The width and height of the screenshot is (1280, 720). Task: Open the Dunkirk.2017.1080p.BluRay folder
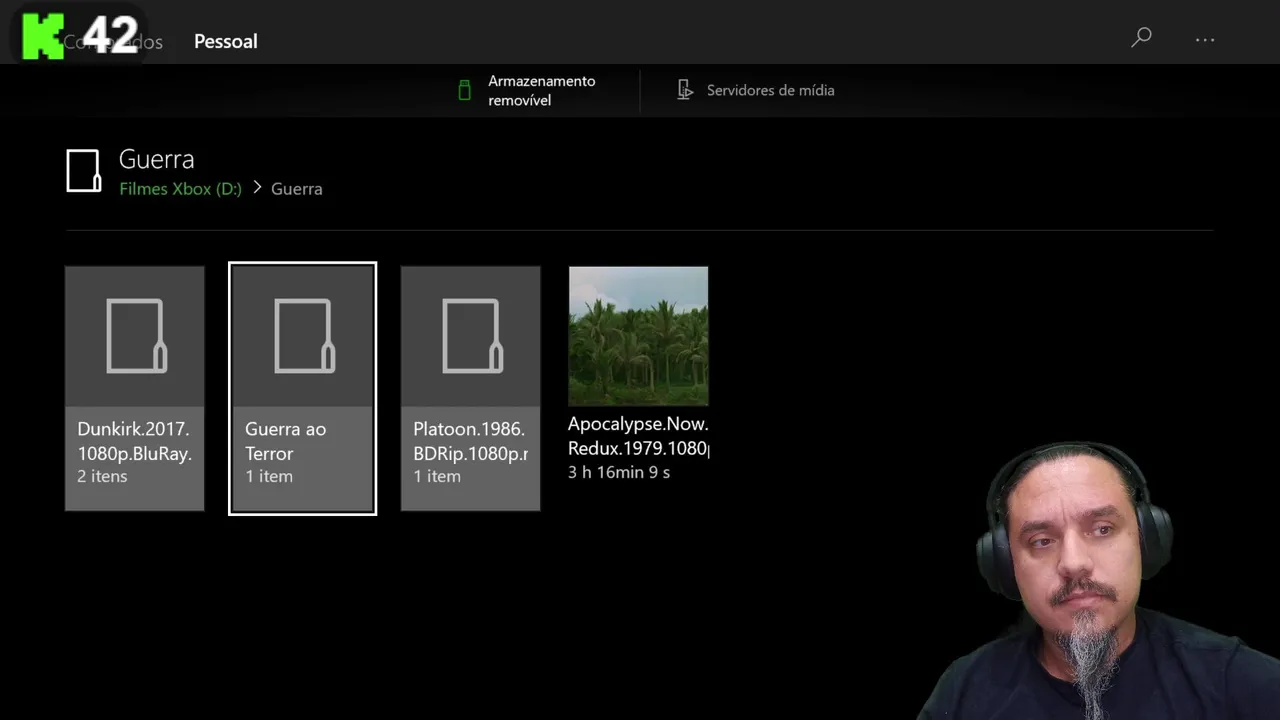(135, 388)
